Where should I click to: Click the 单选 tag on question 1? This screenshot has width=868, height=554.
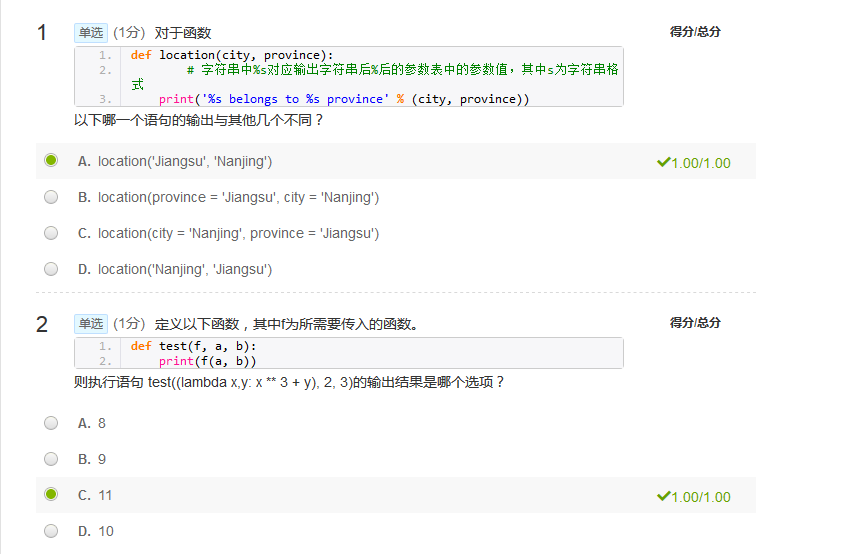[91, 33]
